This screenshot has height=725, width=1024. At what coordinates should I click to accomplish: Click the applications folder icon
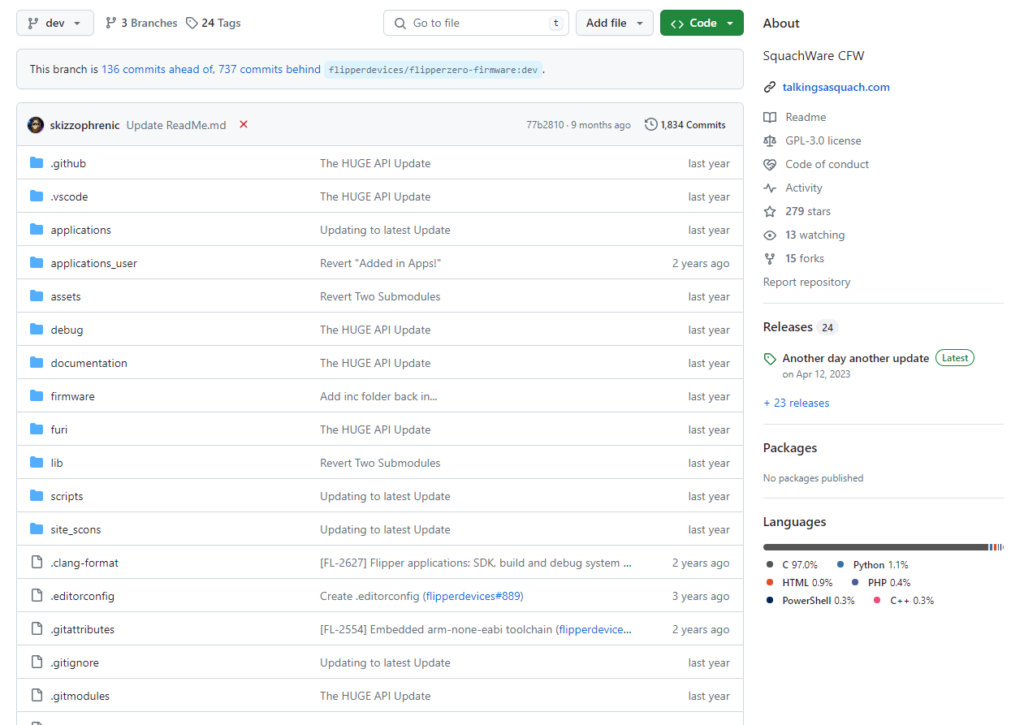click(x=37, y=229)
